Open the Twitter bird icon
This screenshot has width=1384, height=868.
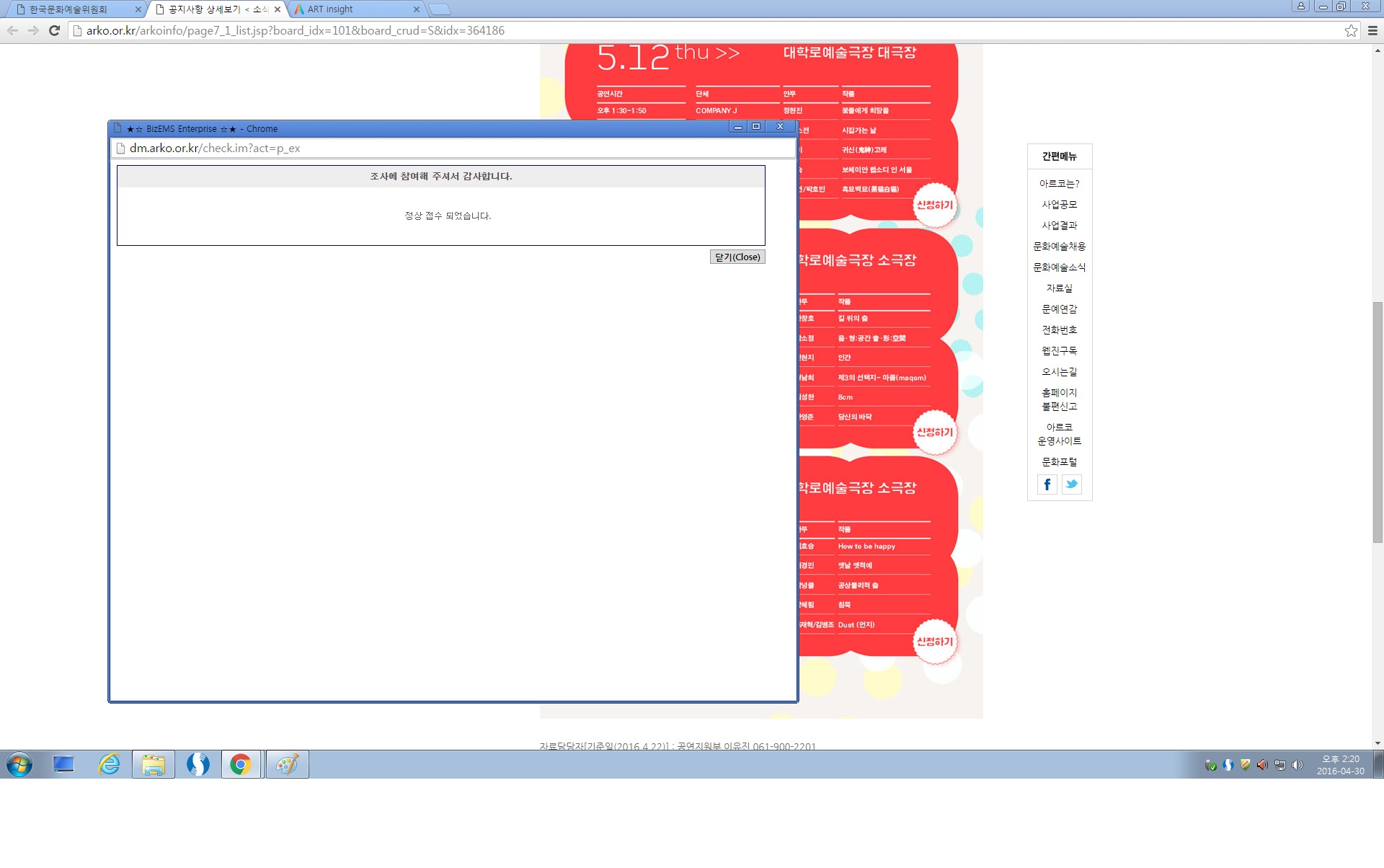tap(1072, 484)
